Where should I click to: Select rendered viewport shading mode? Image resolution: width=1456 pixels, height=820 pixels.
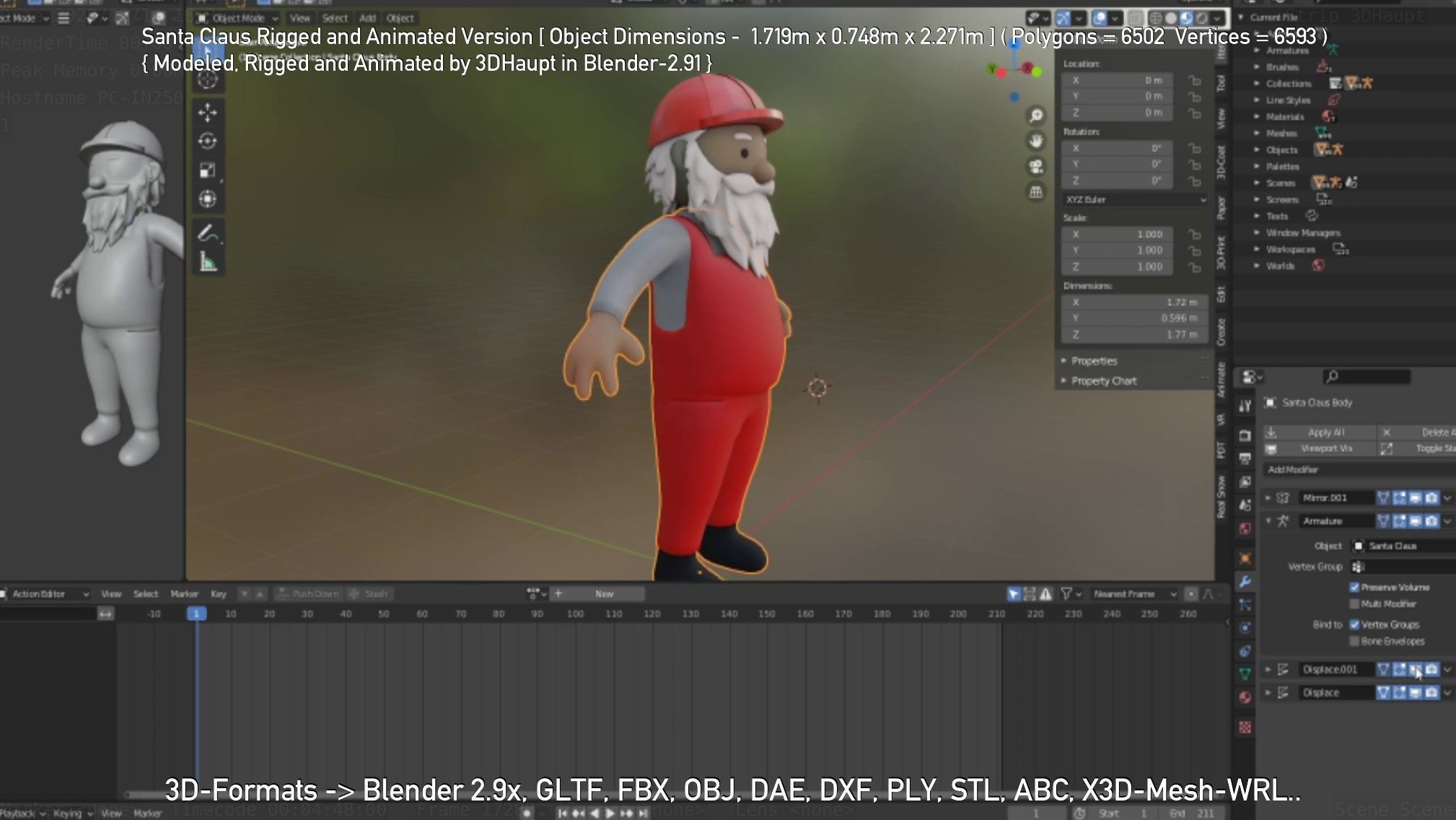pos(1203,18)
